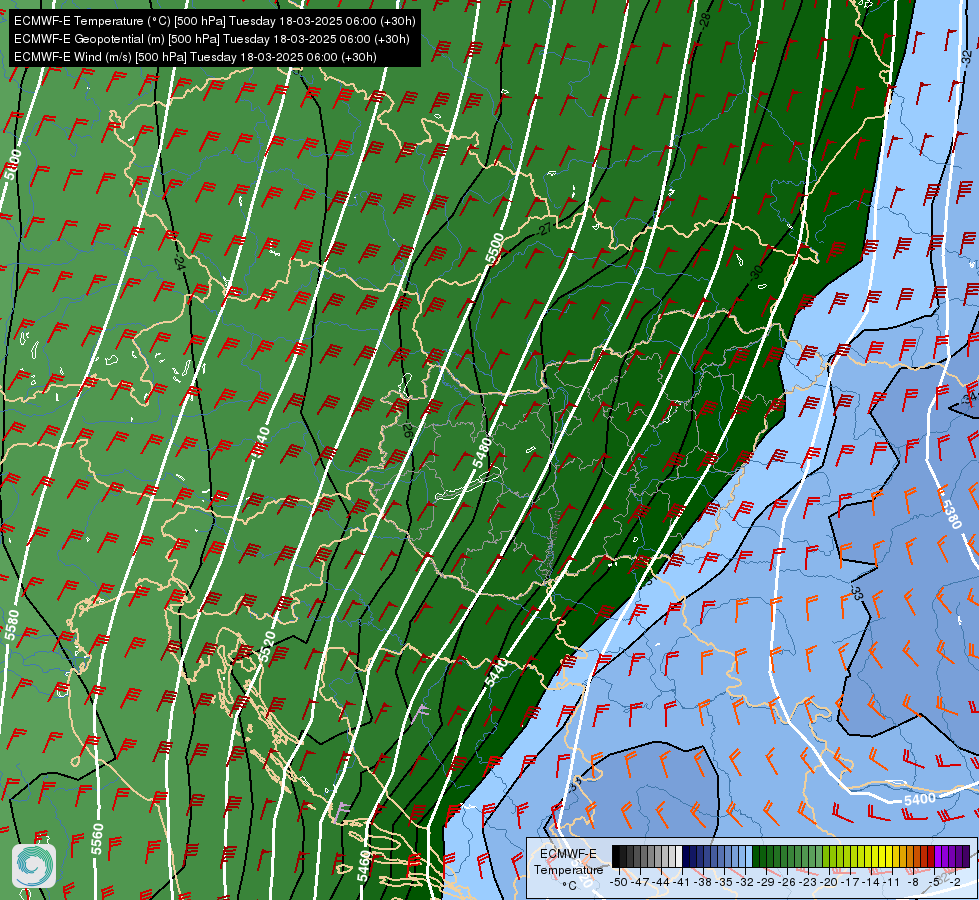Click the -27 isotherm label on the map
This screenshot has height=900, width=979.
pos(545,229)
